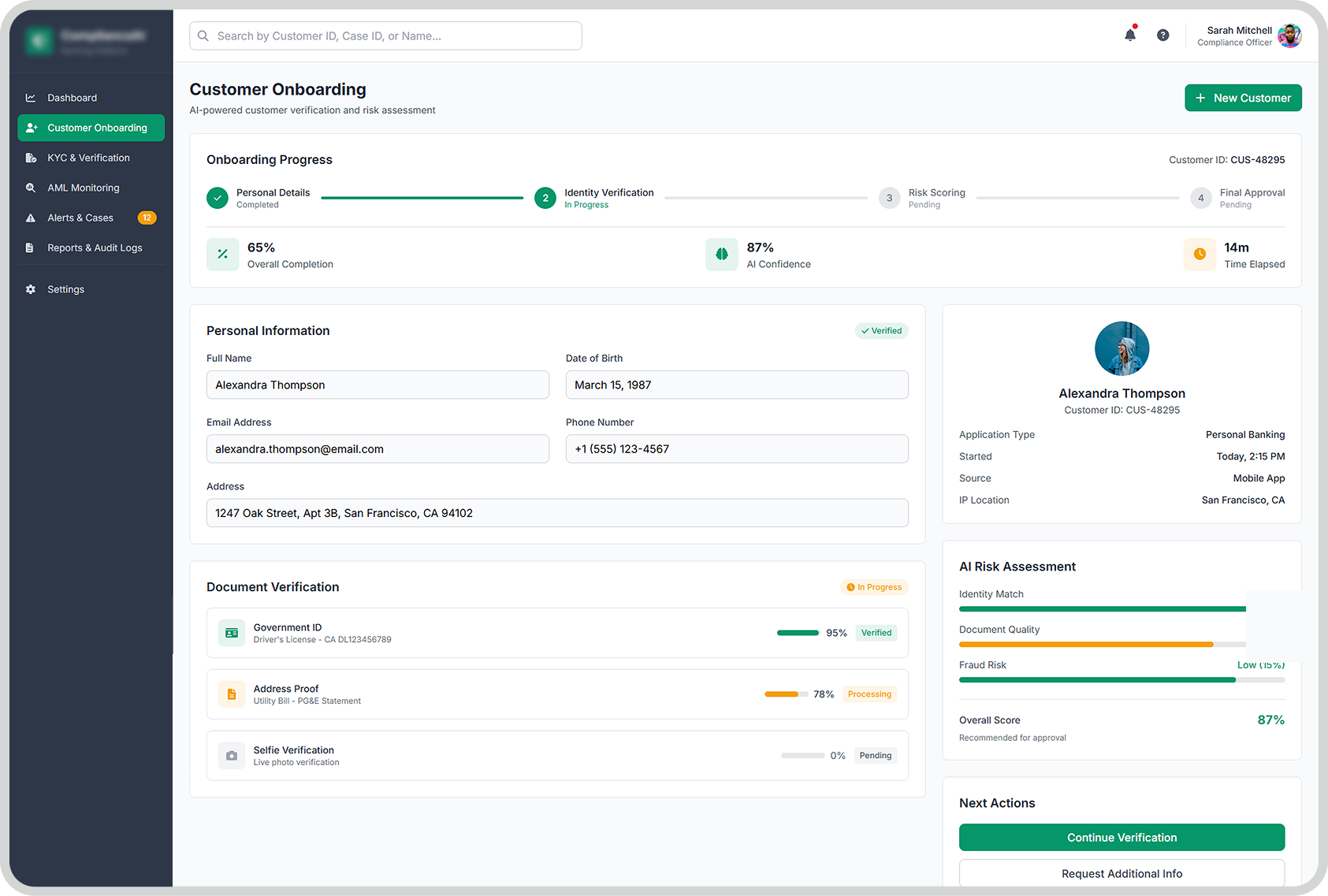This screenshot has width=1328, height=896.
Task: Click the Verified badge on Government ID
Action: [876, 633]
